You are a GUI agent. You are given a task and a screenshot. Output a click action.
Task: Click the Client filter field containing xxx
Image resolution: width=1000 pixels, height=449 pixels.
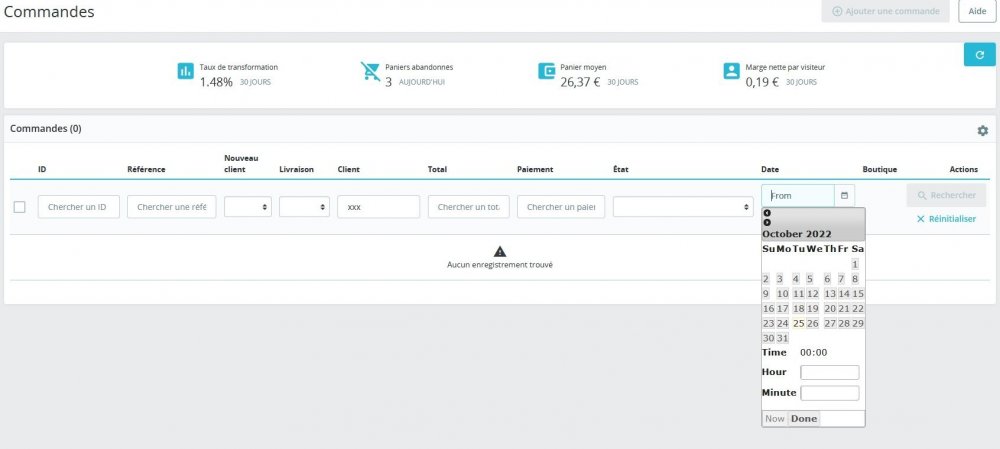pyautogui.click(x=378, y=207)
